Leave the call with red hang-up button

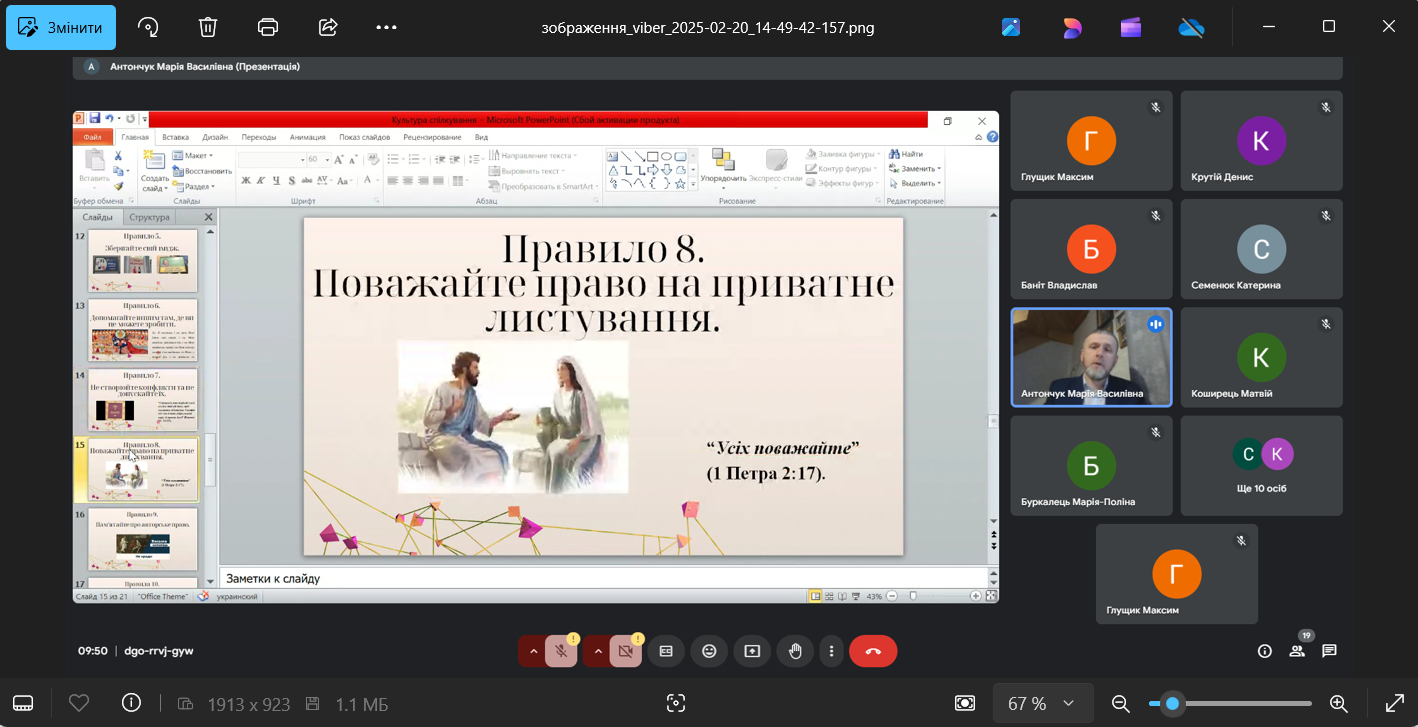coord(873,651)
